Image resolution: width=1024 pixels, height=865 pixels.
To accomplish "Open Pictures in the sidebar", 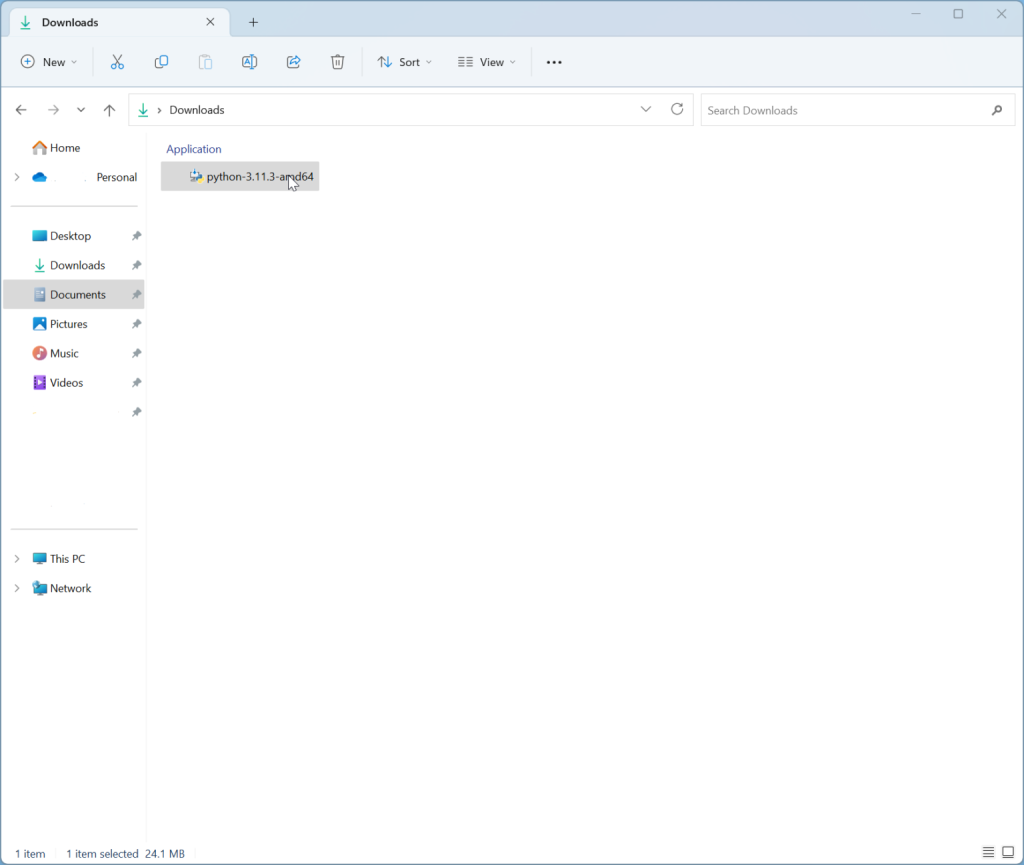I will click(x=69, y=324).
